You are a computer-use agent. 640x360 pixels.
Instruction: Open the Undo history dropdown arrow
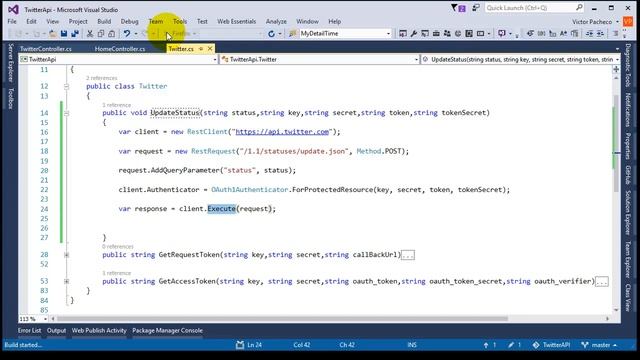tap(136, 34)
